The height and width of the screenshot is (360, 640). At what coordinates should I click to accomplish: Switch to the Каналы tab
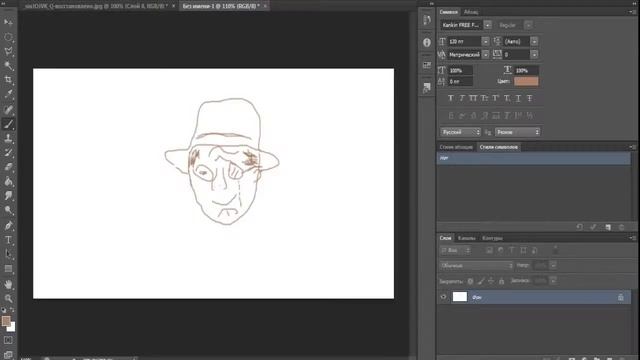click(467, 238)
